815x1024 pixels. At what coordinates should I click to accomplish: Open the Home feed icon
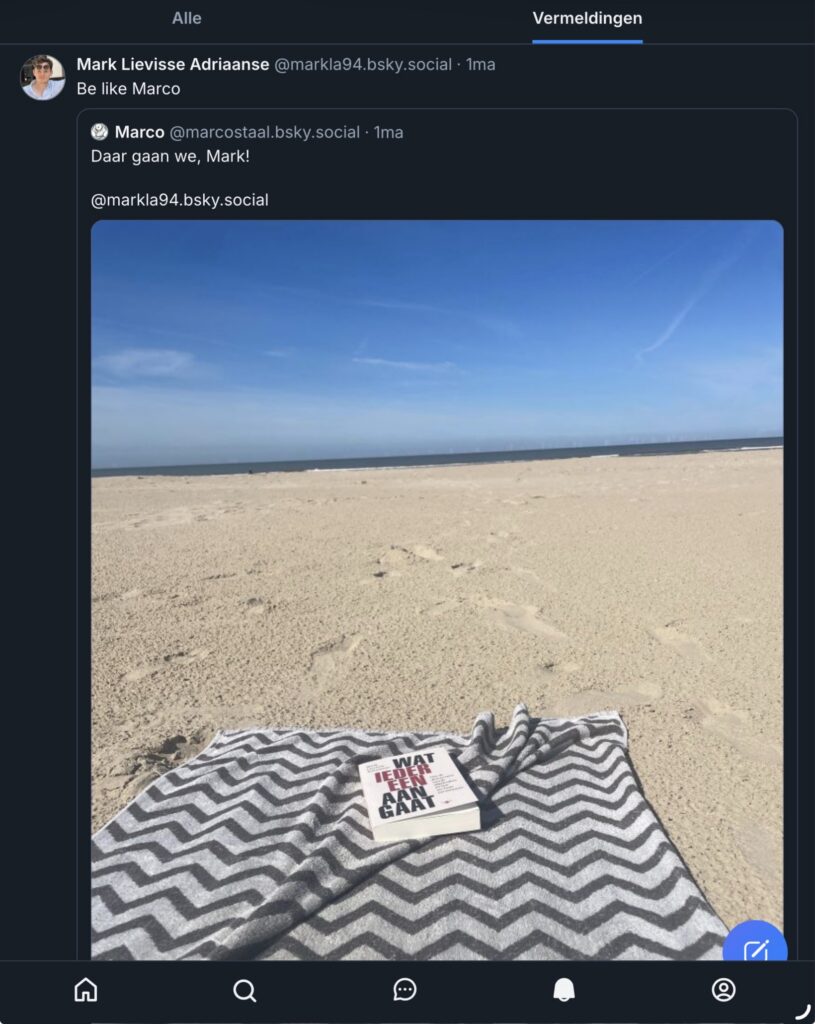pos(86,989)
